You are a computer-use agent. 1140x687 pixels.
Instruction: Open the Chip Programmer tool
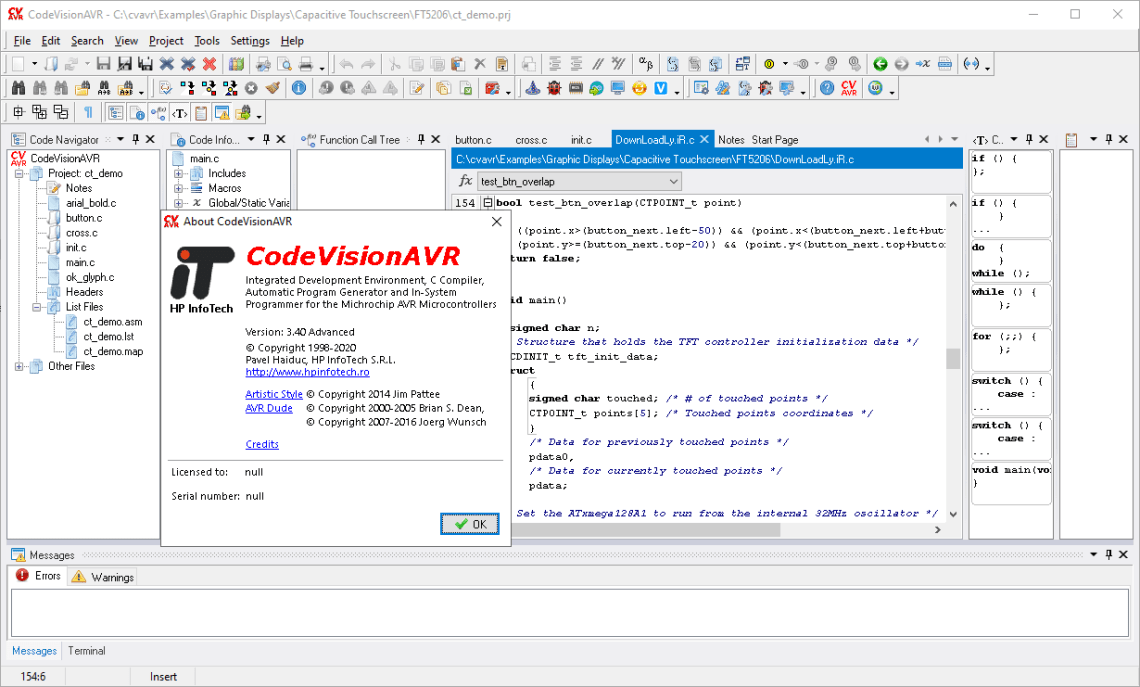[574, 87]
